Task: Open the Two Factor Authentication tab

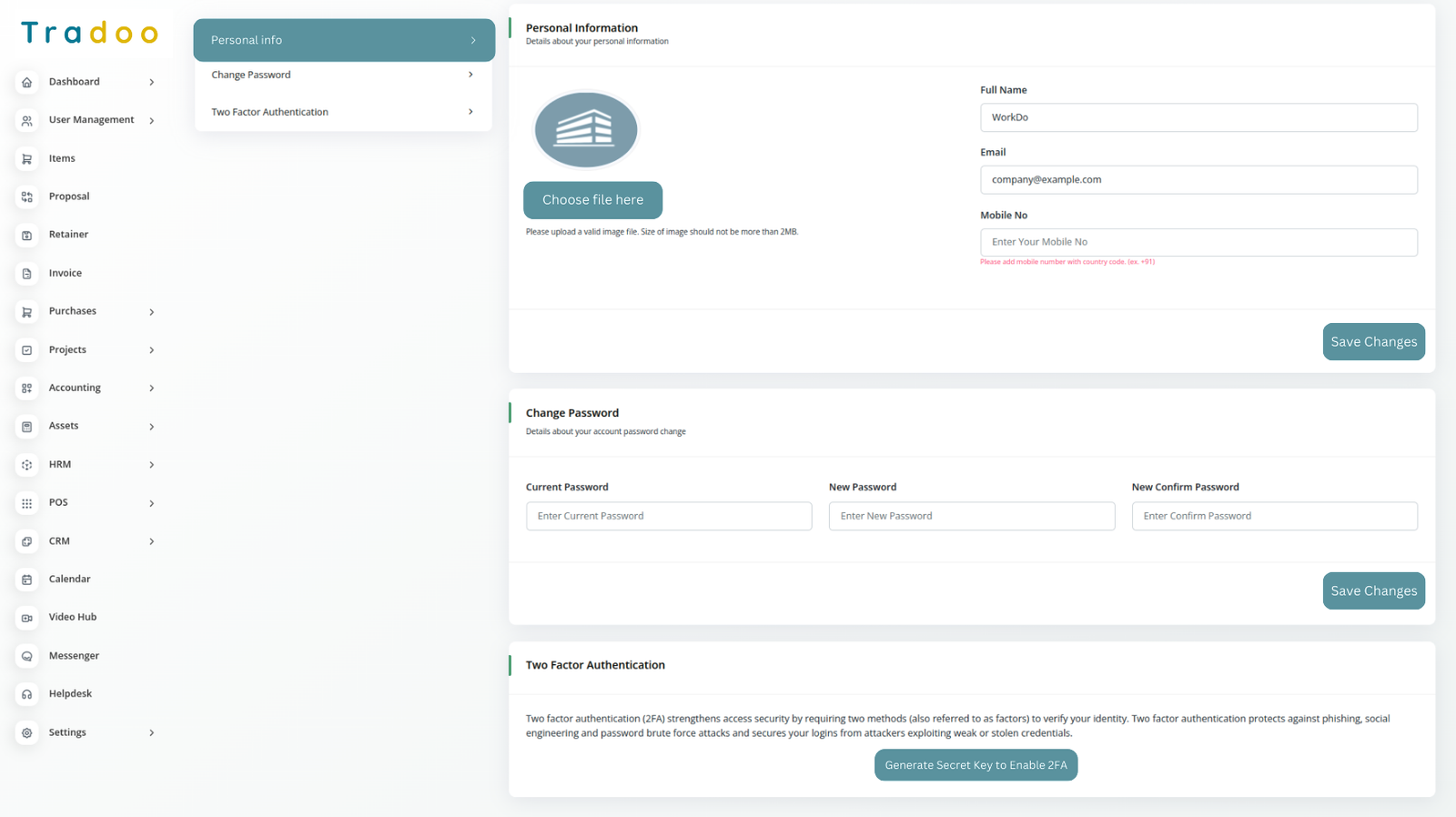Action: (342, 112)
